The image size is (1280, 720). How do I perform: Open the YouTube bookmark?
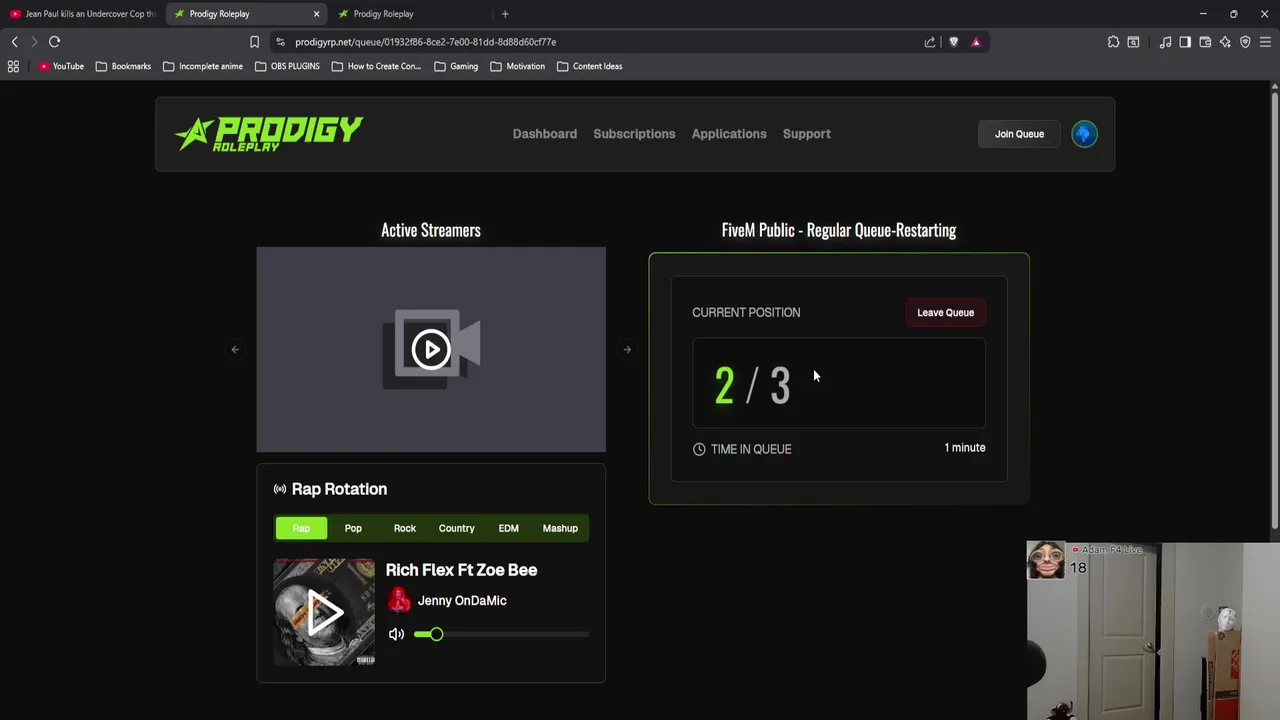click(62, 66)
